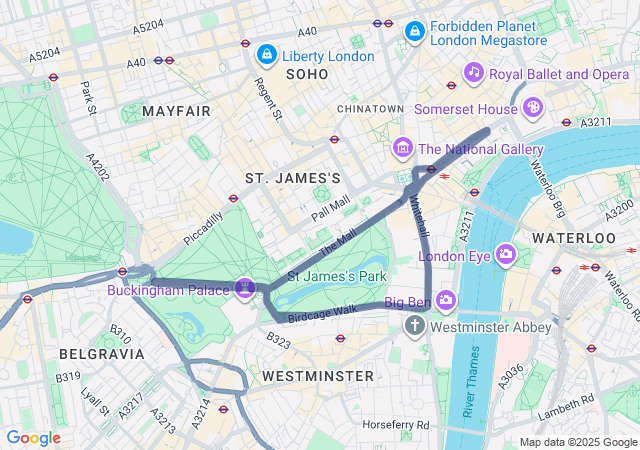Select The National Gallery museum pin
This screenshot has height=450, width=640.
click(402, 148)
